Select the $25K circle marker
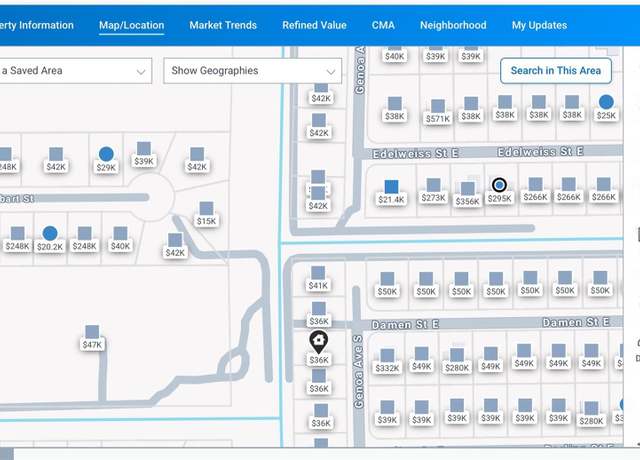This screenshot has height=460, width=640. (606, 102)
